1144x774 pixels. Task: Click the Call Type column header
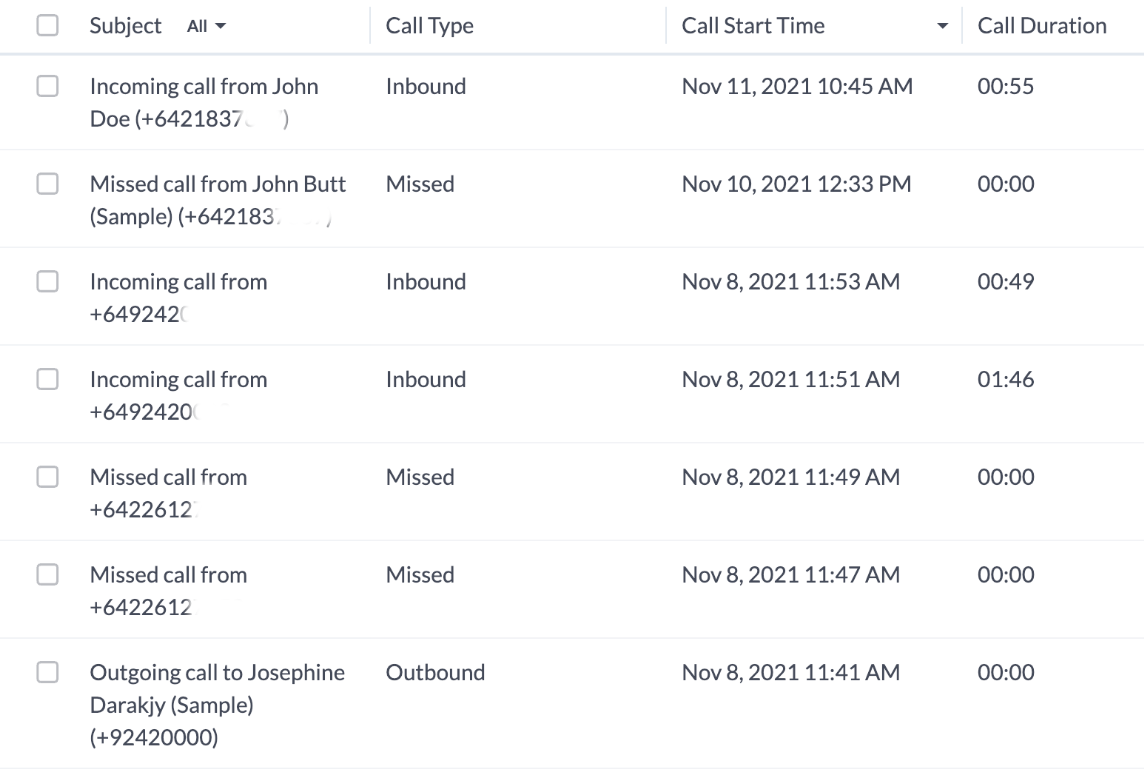pos(429,27)
